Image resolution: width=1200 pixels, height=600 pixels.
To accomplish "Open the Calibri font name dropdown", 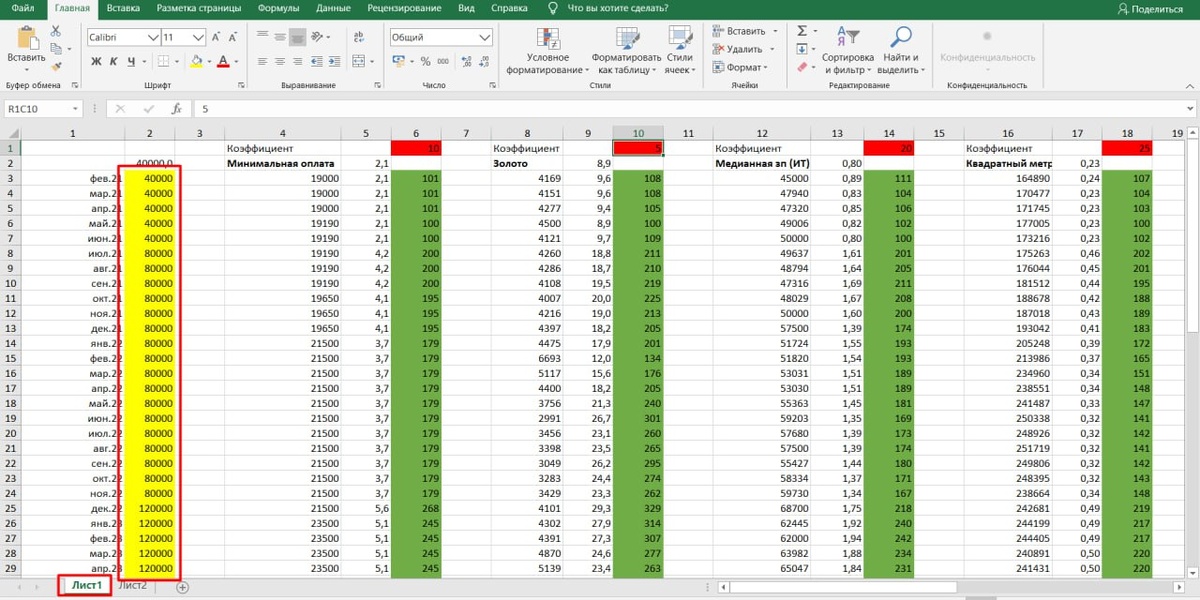I will (153, 37).
